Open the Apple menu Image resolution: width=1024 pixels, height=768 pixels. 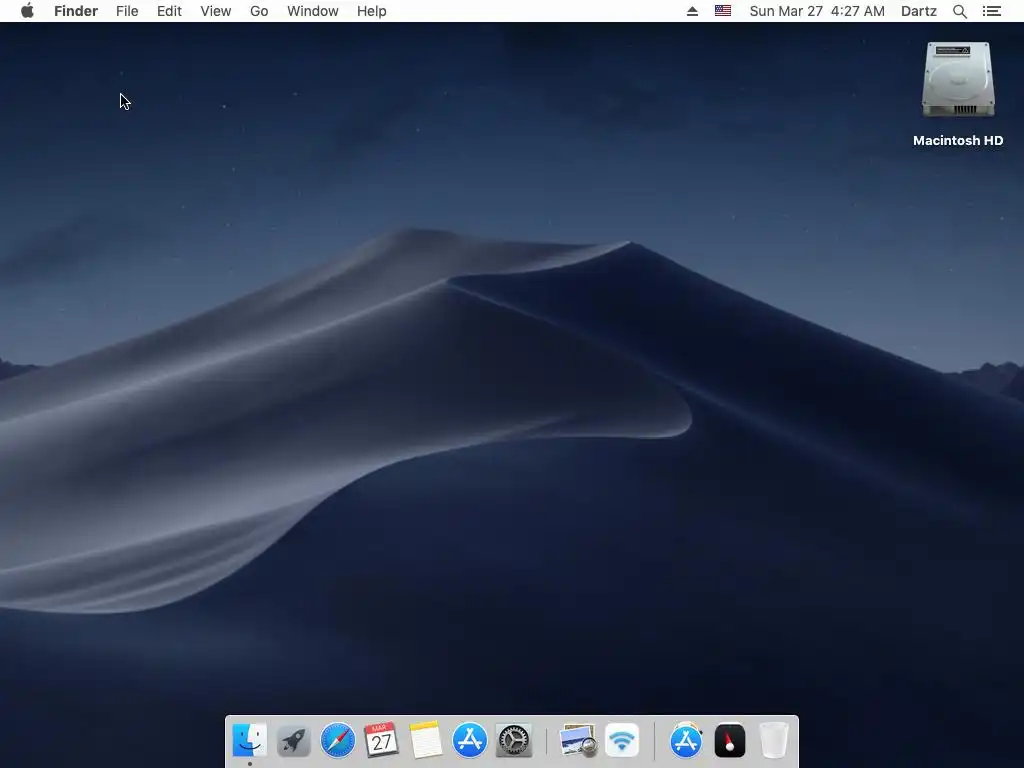tap(27, 11)
